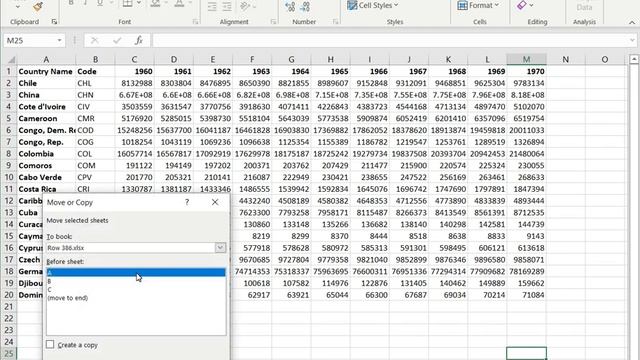Click the cell with value 8.18E+08
Viewport: 640px width, 360px height.
click(x=527, y=95)
